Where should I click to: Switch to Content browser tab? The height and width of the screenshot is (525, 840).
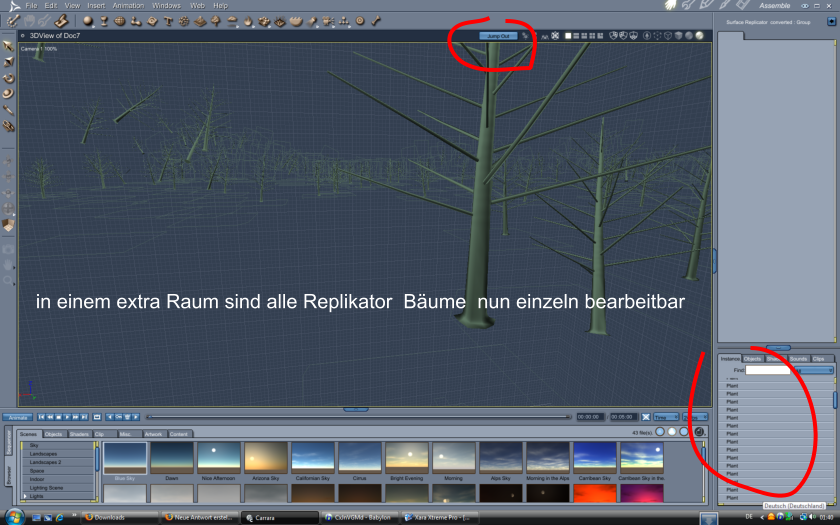[x=179, y=434]
